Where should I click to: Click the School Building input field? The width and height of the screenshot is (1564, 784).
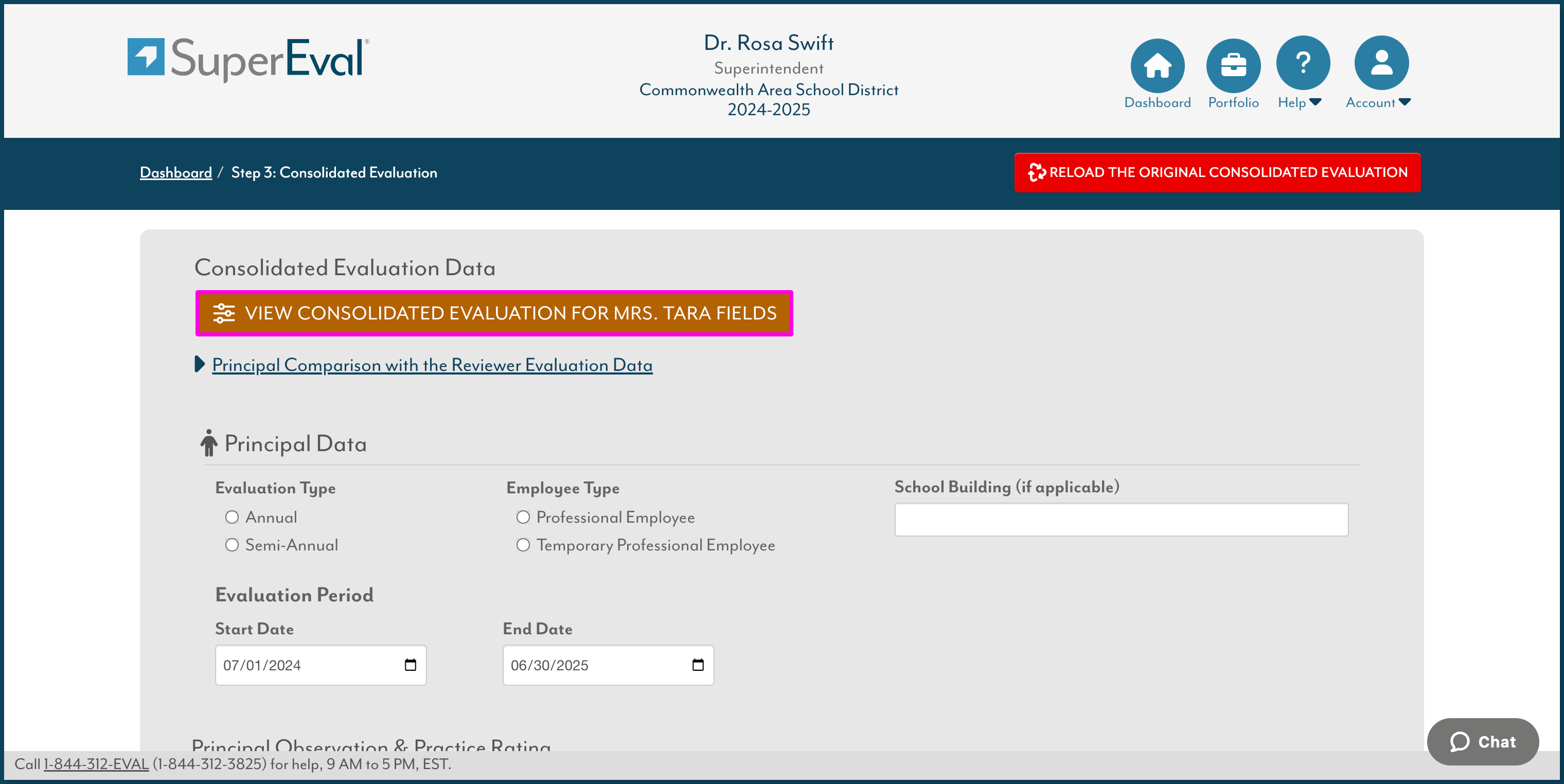(x=1121, y=519)
